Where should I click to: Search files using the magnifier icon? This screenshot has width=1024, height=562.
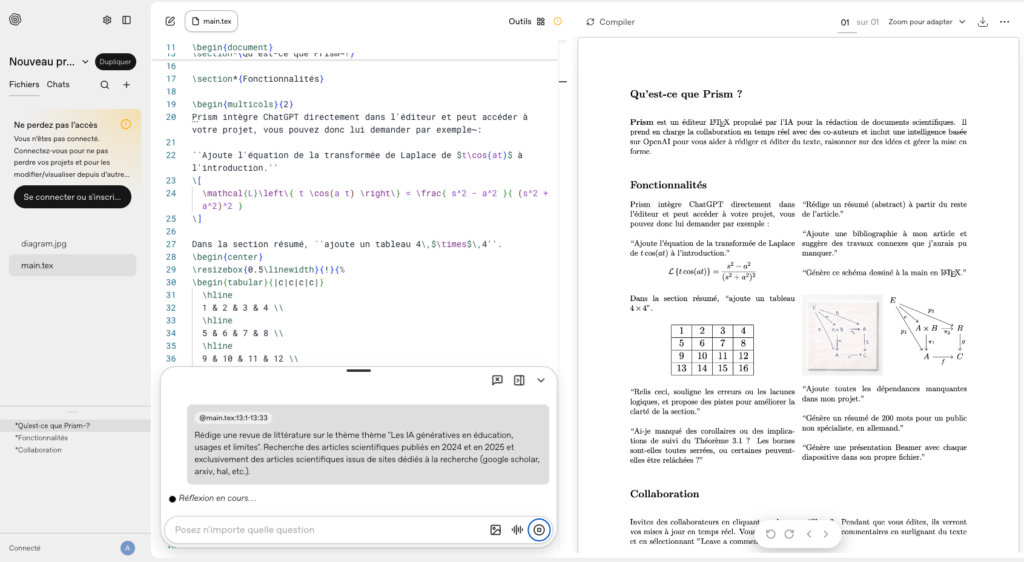(x=105, y=85)
